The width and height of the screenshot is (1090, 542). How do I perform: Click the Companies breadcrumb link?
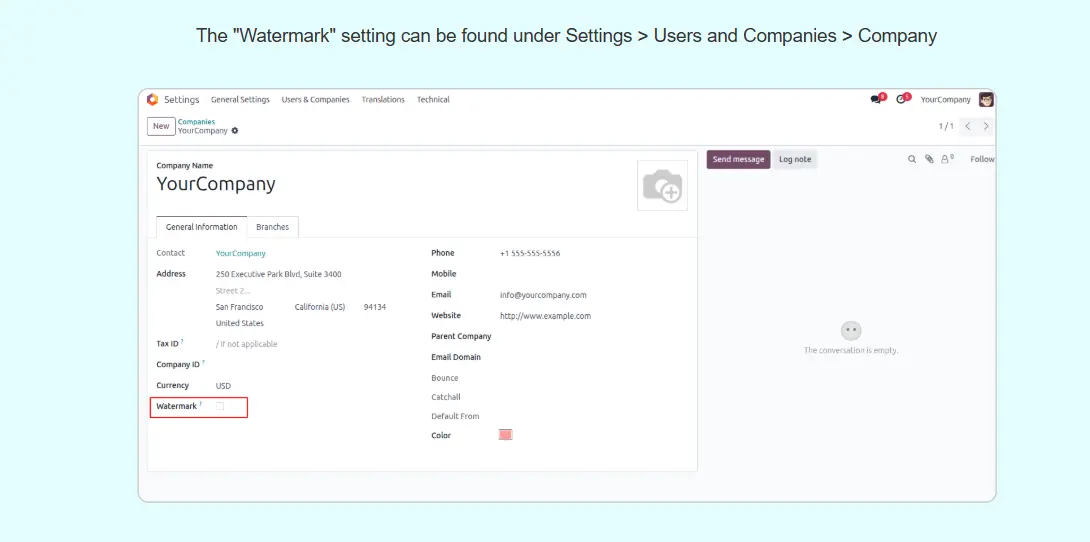point(196,122)
